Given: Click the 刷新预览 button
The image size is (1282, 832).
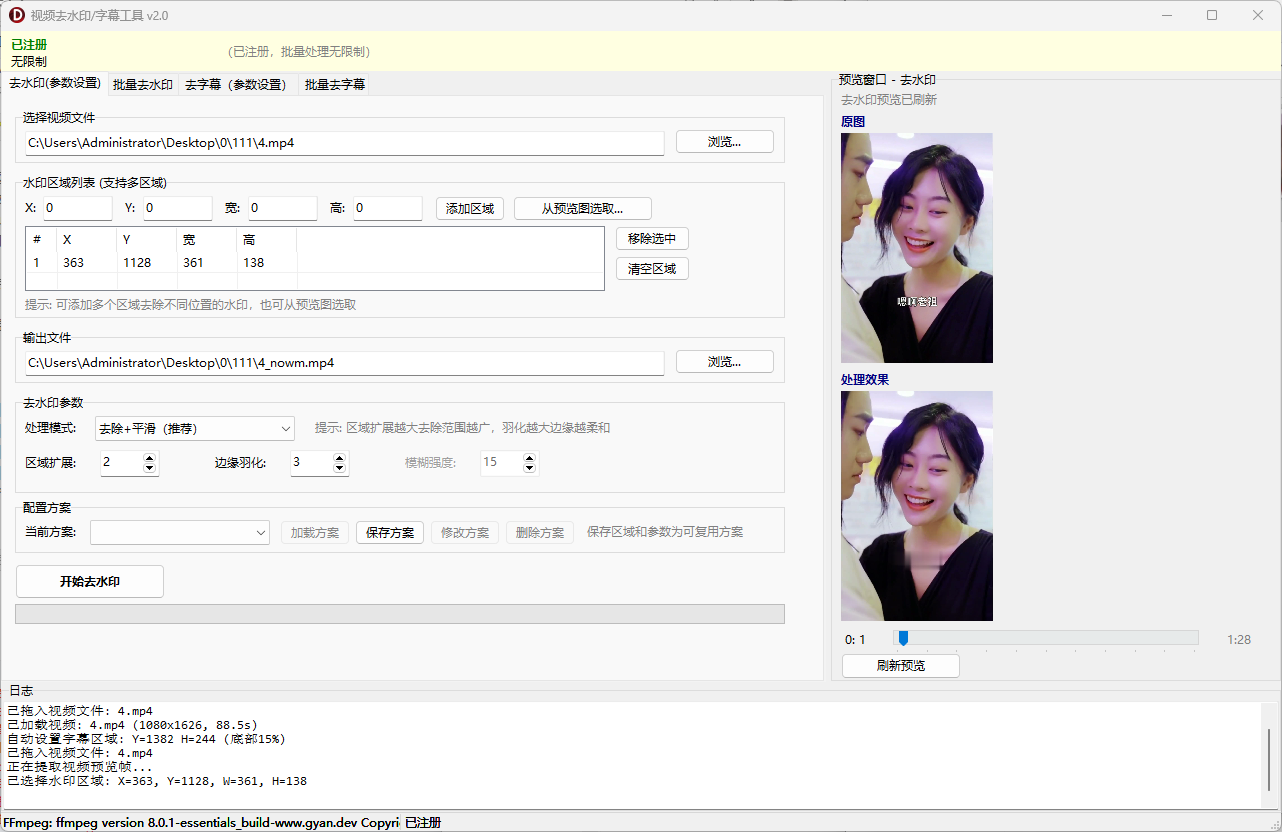Looking at the screenshot, I should point(900,666).
